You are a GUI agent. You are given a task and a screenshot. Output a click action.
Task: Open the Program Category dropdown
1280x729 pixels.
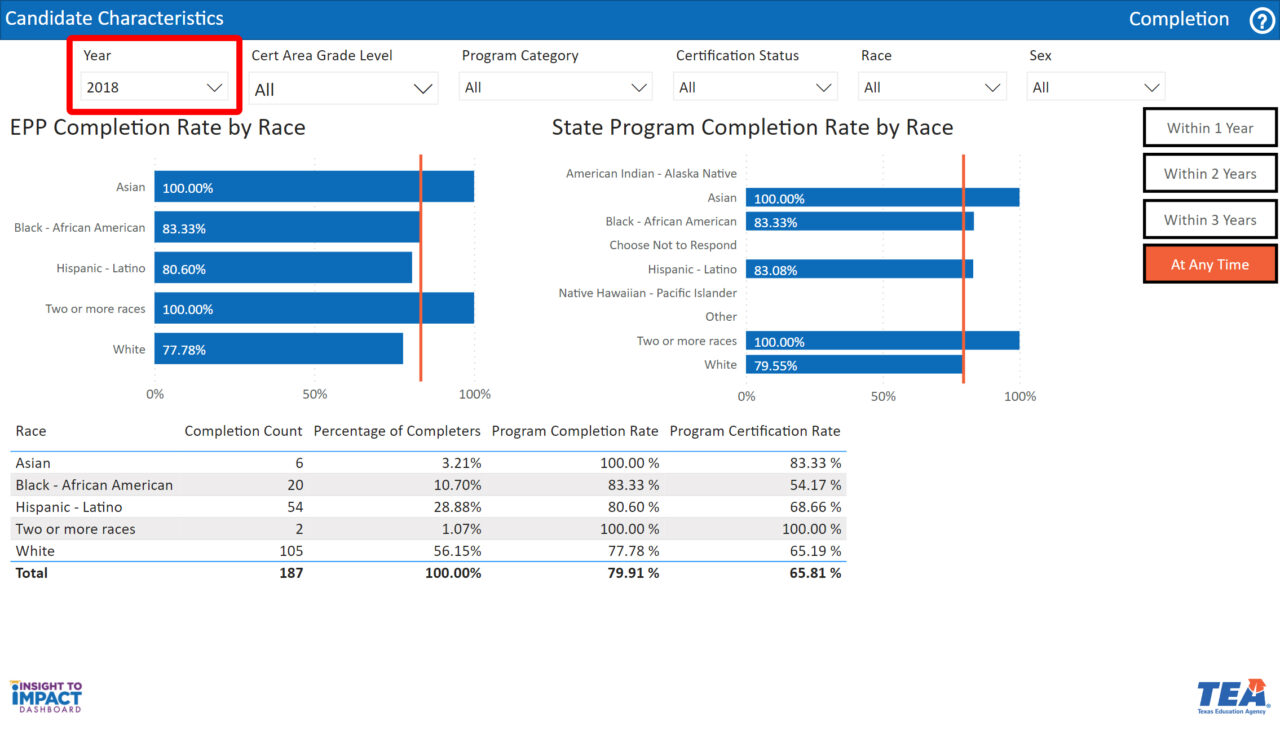tap(556, 88)
